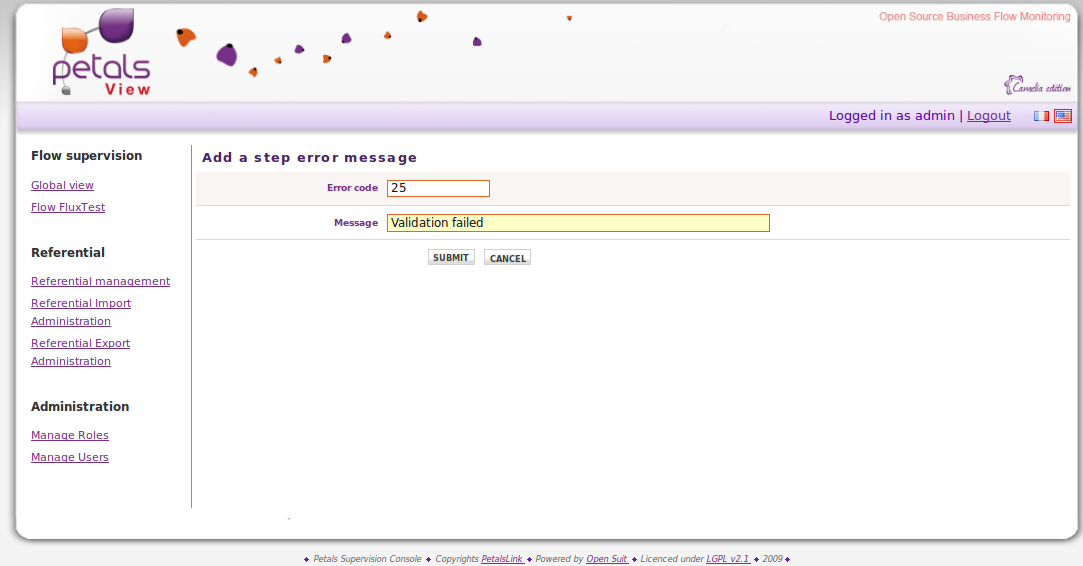Open the Open Suit footer link
This screenshot has width=1083, height=566.
[606, 559]
